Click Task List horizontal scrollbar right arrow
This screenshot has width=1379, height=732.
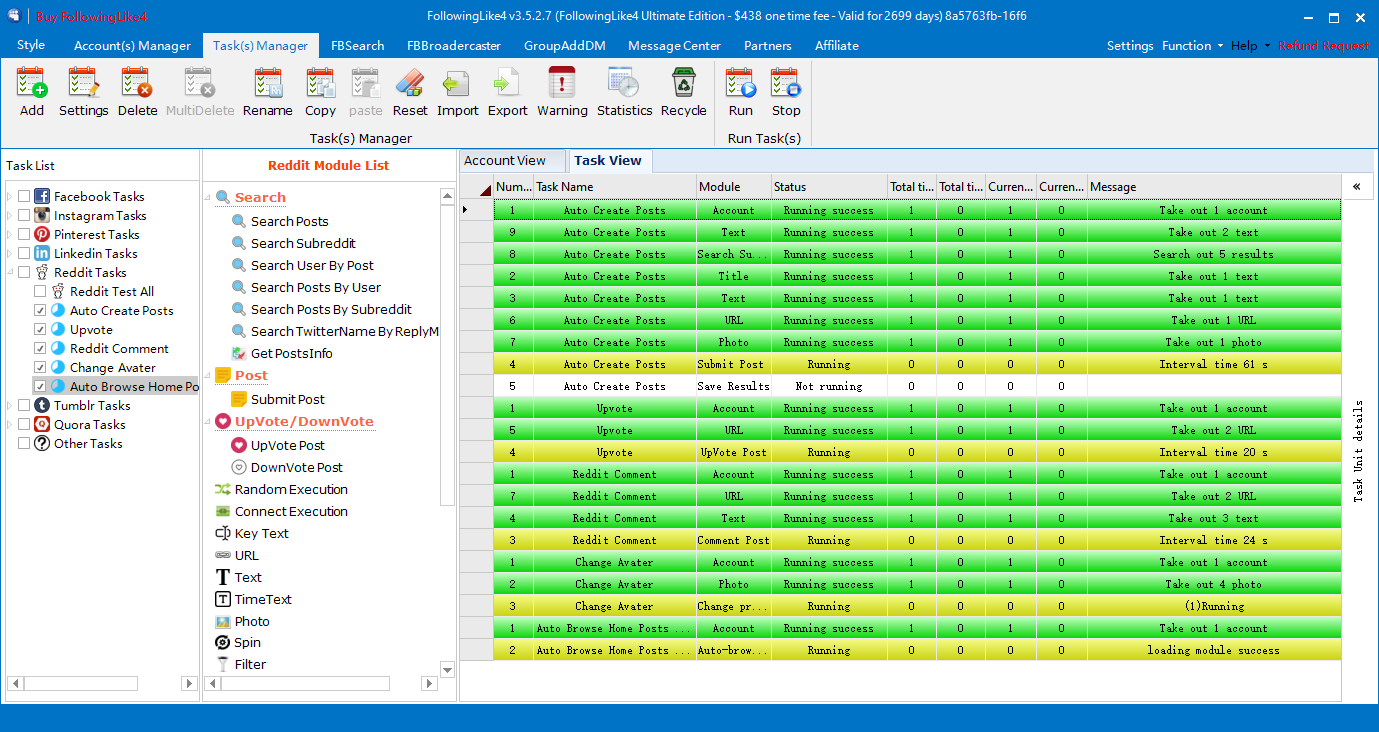point(189,683)
